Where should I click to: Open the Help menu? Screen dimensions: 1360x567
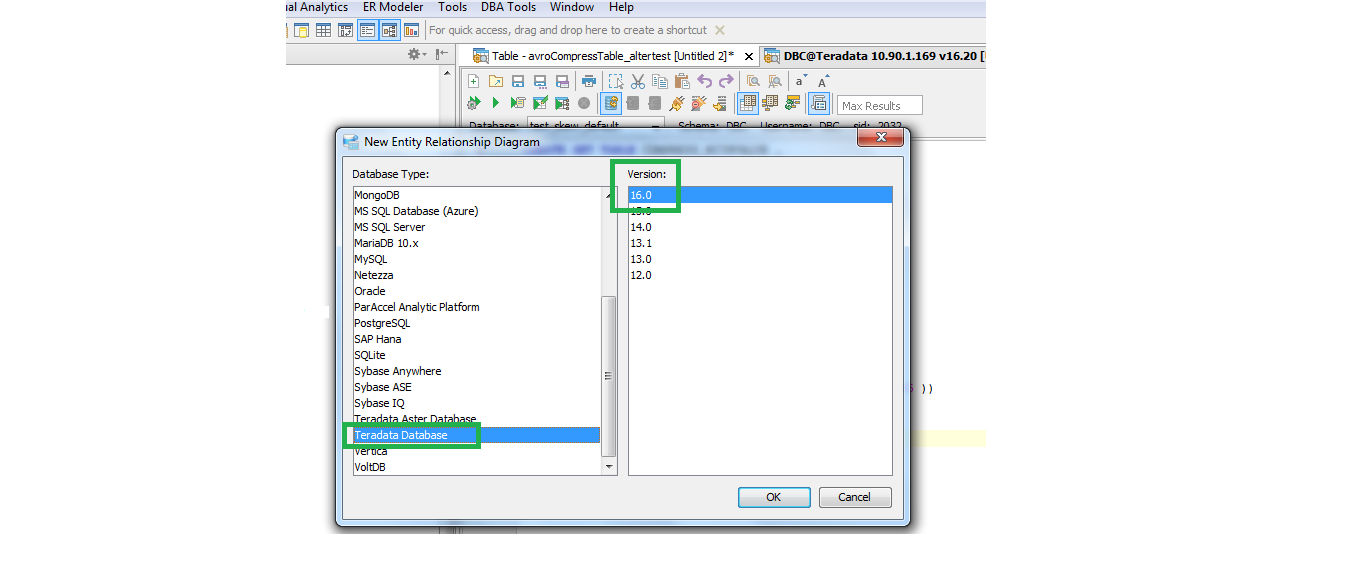[621, 7]
